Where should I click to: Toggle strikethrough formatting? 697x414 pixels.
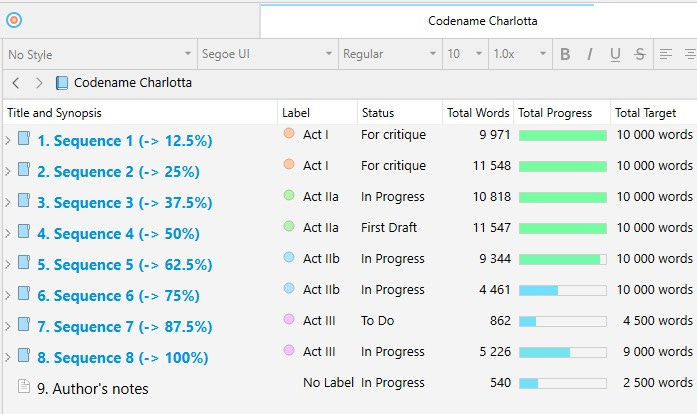[x=640, y=54]
